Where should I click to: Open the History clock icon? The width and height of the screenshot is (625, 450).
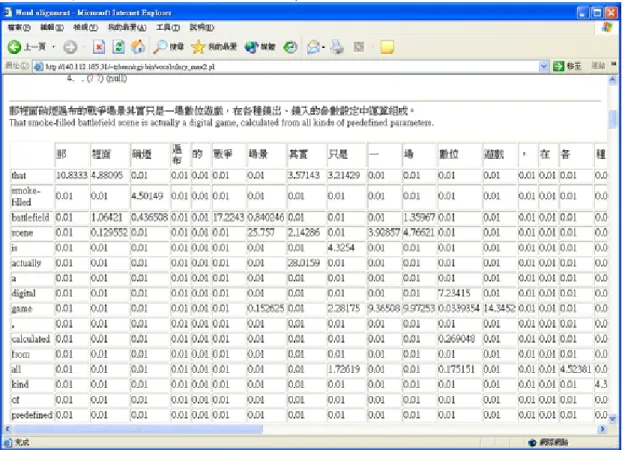pyautogui.click(x=290, y=47)
